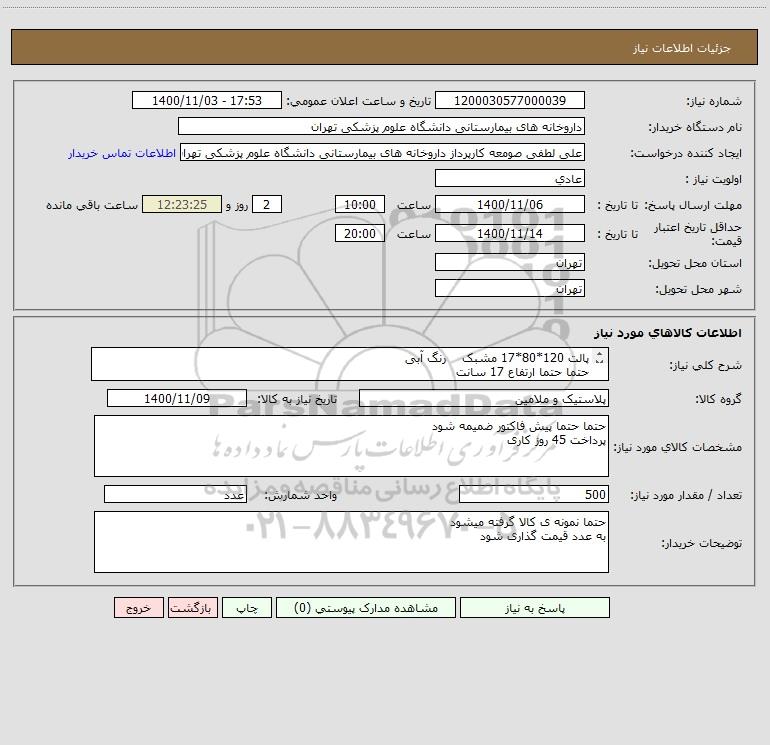Click header 'جزئیات اطلاعات نیاز'
This screenshot has width=770, height=745.
coord(682,48)
